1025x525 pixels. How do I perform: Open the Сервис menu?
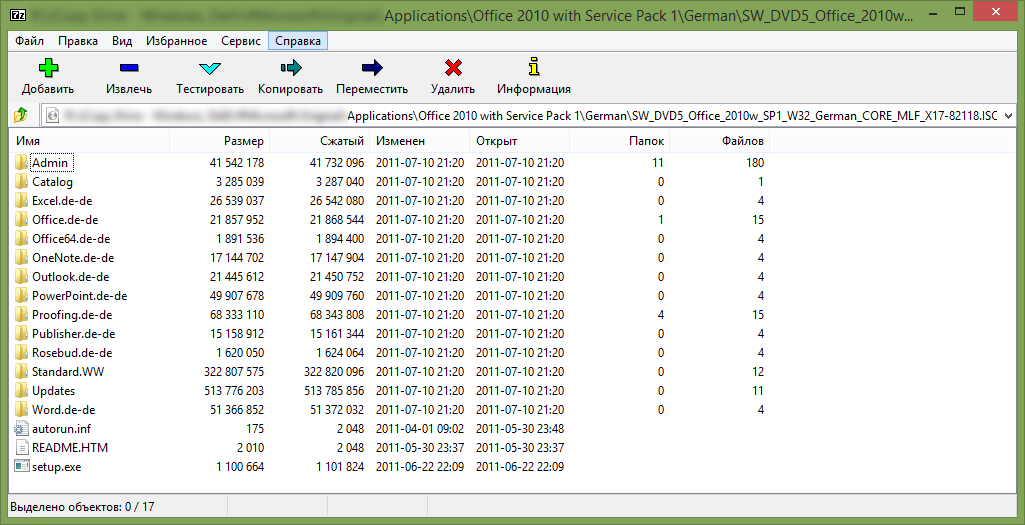[241, 41]
